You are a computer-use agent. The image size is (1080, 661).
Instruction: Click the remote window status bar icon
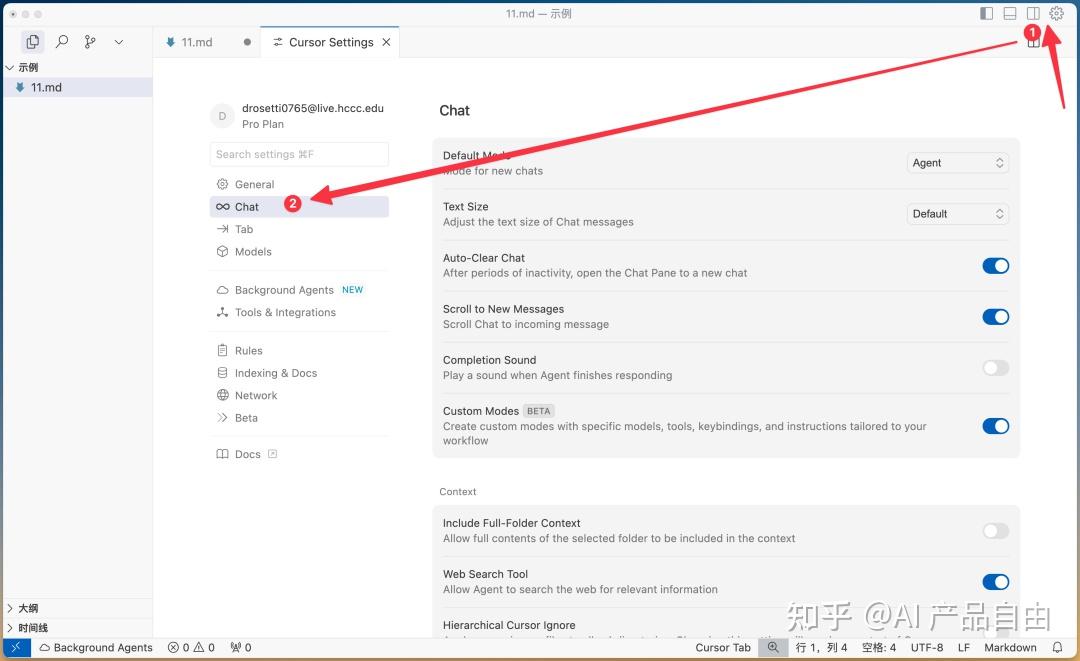(x=17, y=647)
